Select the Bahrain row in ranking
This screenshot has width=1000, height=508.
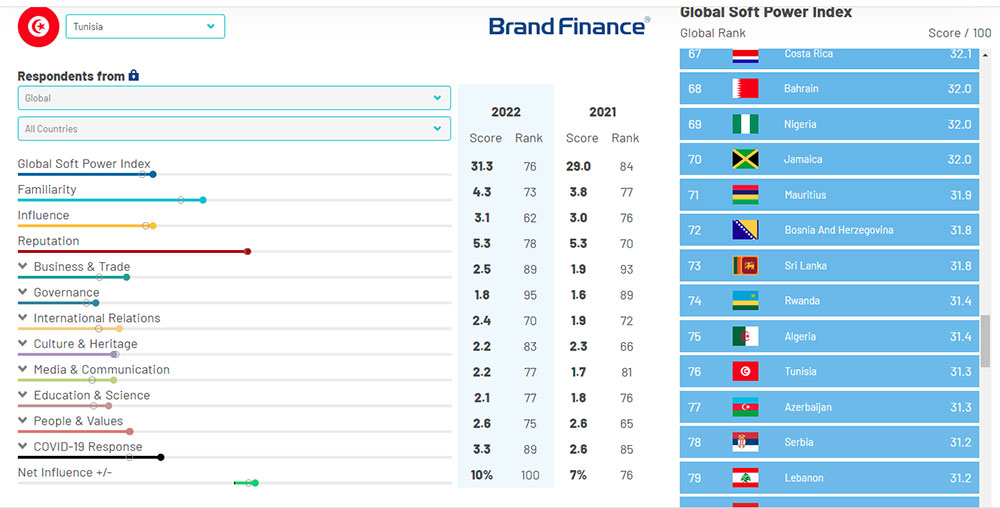point(829,89)
